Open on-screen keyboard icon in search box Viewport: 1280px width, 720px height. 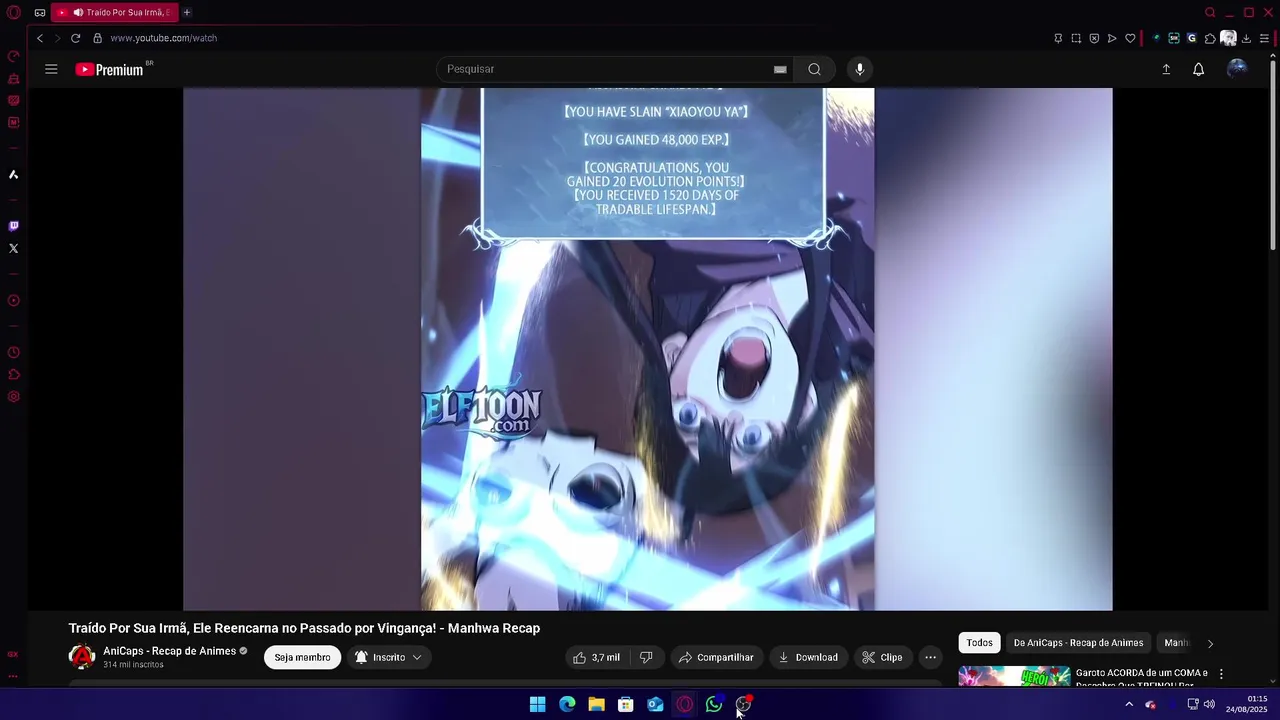[x=780, y=69]
